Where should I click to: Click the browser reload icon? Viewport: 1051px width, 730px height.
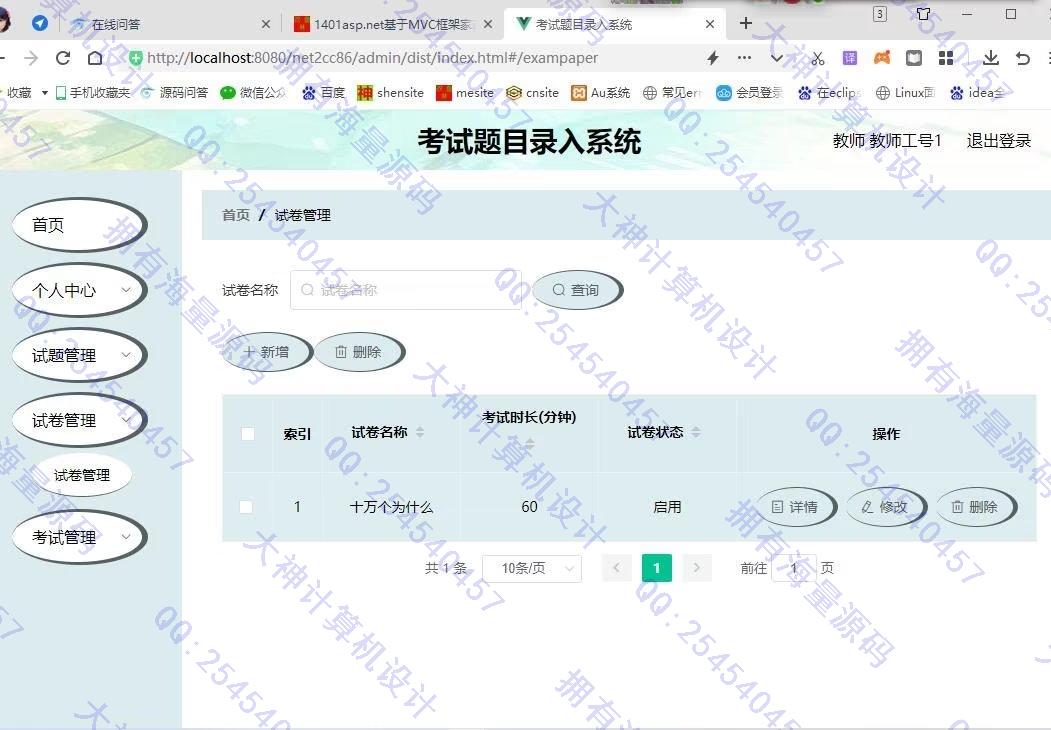[x=63, y=58]
